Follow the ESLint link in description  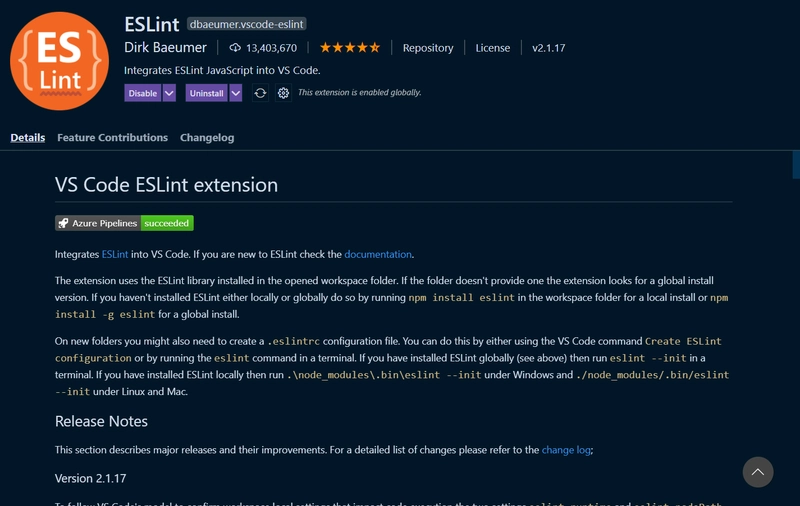pos(115,254)
